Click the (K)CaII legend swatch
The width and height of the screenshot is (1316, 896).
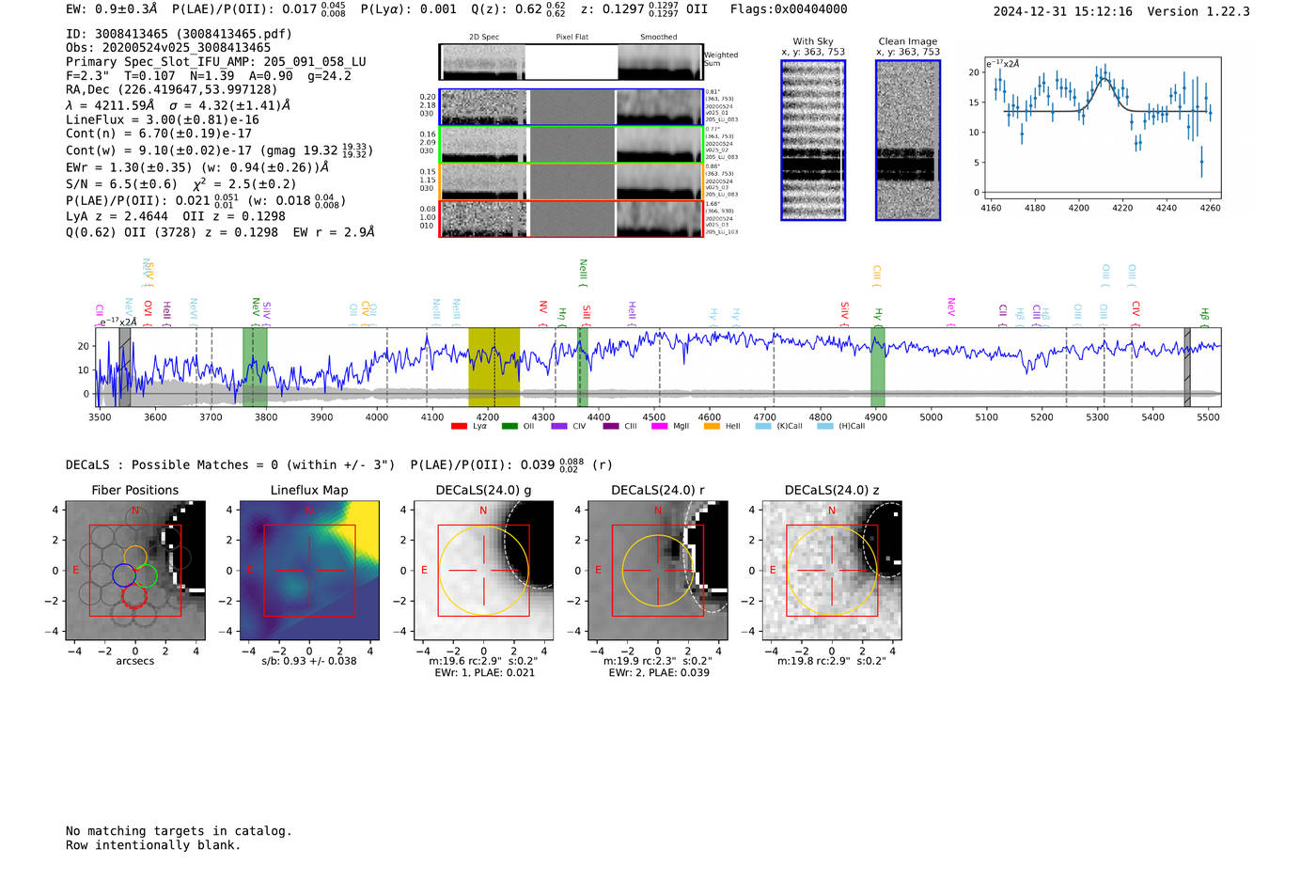763,426
